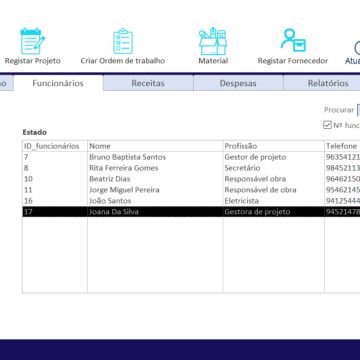The image size is (360, 360).
Task: Select the João Santos Eletricista row
Action: point(191,201)
